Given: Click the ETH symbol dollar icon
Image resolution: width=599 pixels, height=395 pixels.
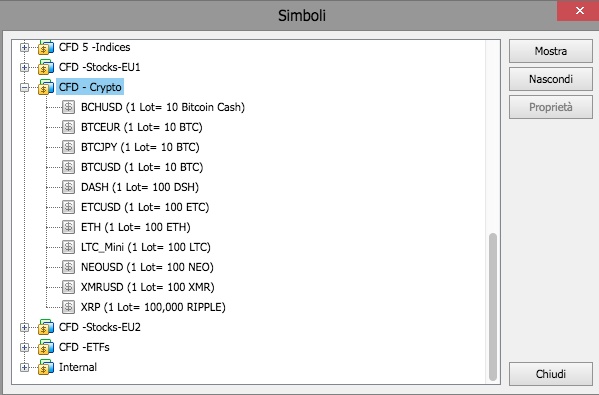Looking at the screenshot, I should [x=68, y=227].
